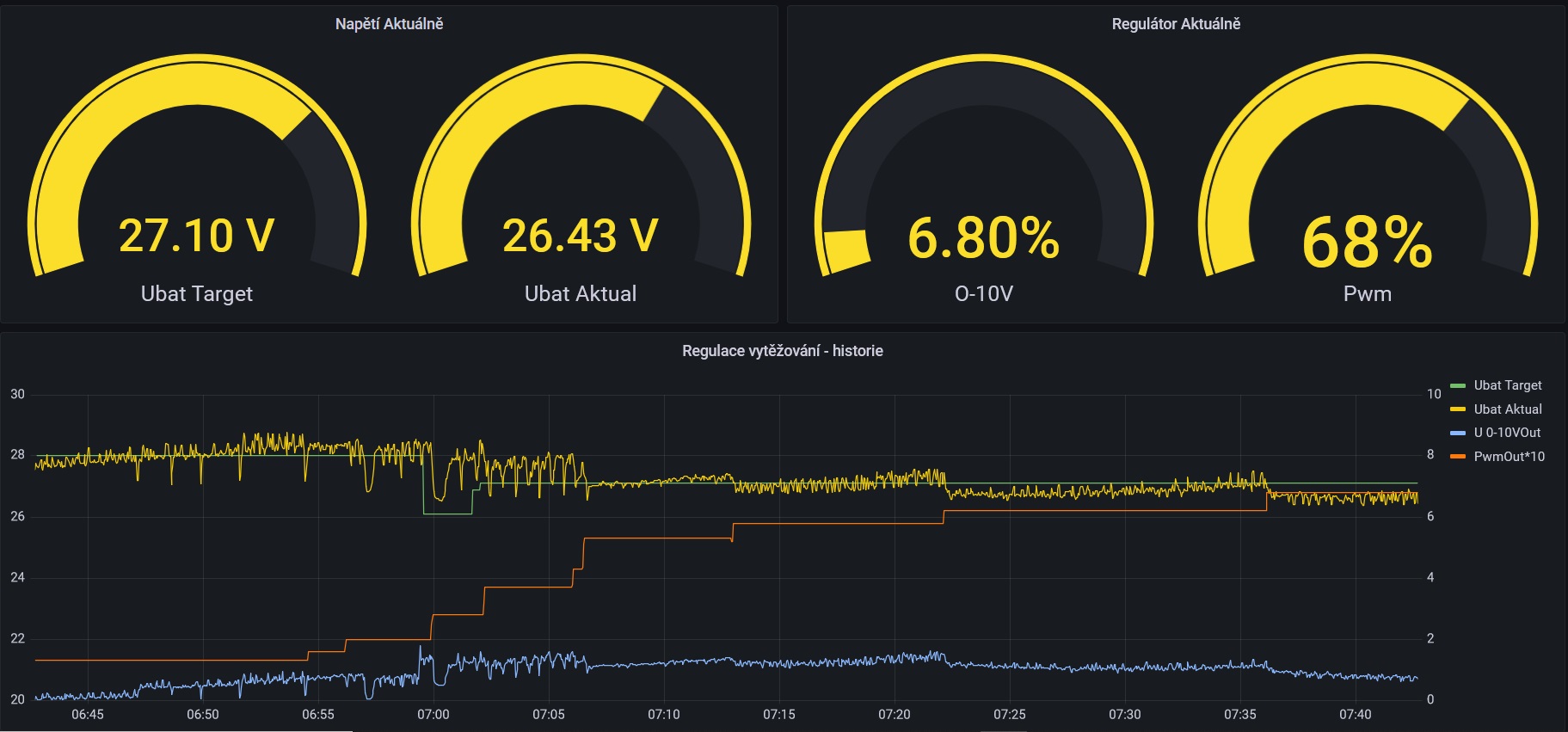The width and height of the screenshot is (1568, 732).
Task: Click the 68% Pwm gauge value
Action: pos(1368,242)
